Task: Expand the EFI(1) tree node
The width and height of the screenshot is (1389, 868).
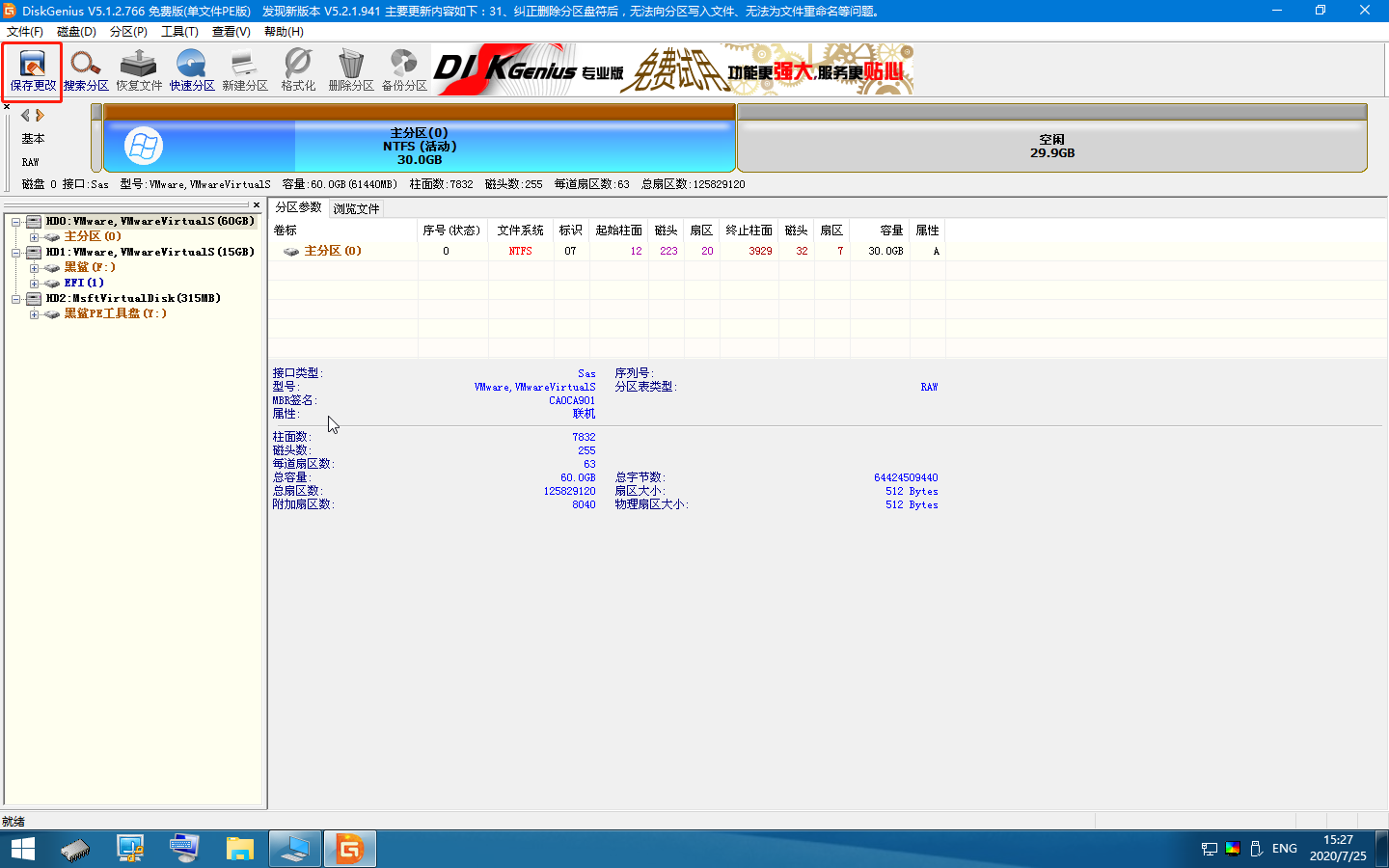Action: point(34,284)
